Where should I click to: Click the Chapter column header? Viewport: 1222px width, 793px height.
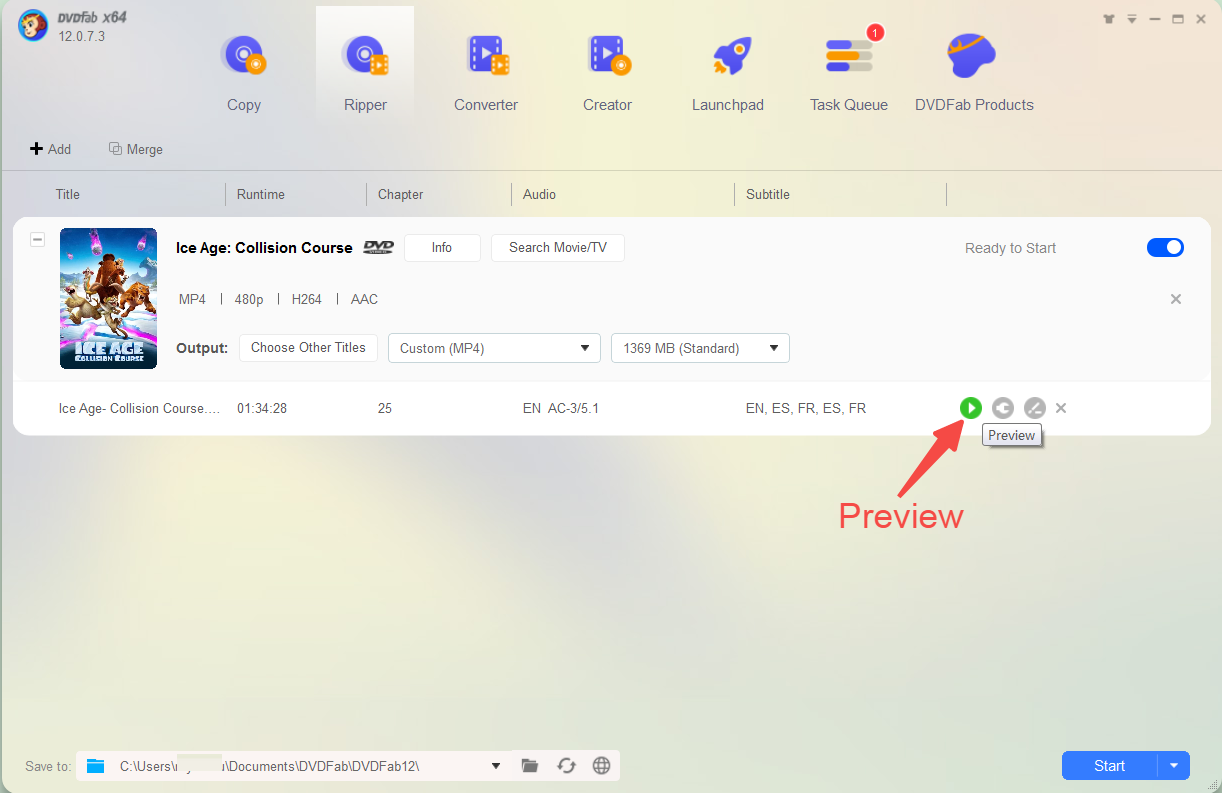tap(401, 194)
